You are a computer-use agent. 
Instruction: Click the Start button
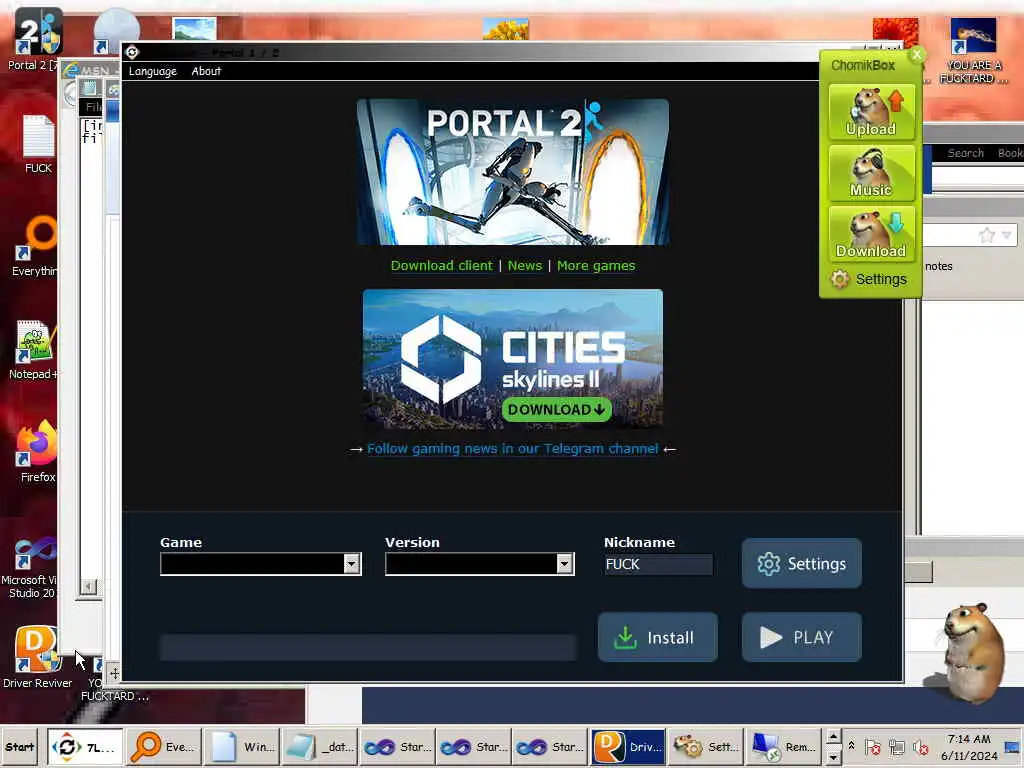pos(20,747)
